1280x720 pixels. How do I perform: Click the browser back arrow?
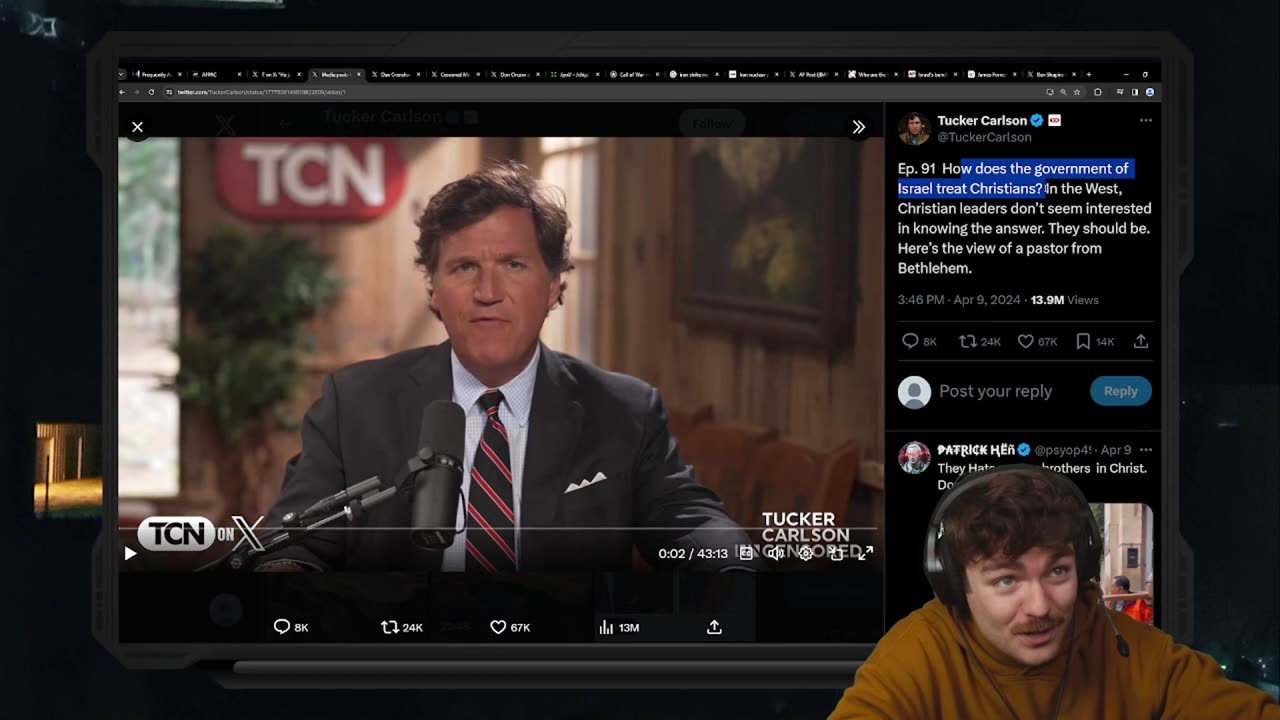123,92
